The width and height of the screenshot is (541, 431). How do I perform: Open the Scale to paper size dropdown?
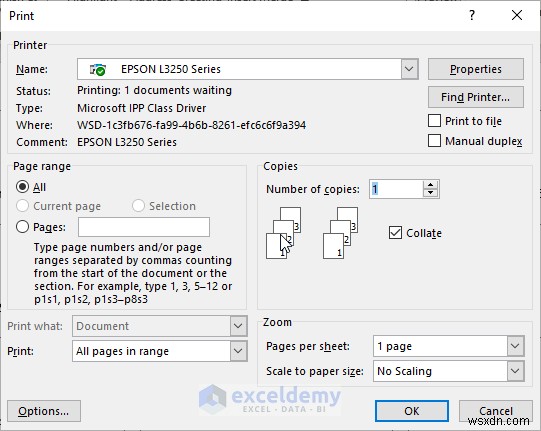[515, 371]
